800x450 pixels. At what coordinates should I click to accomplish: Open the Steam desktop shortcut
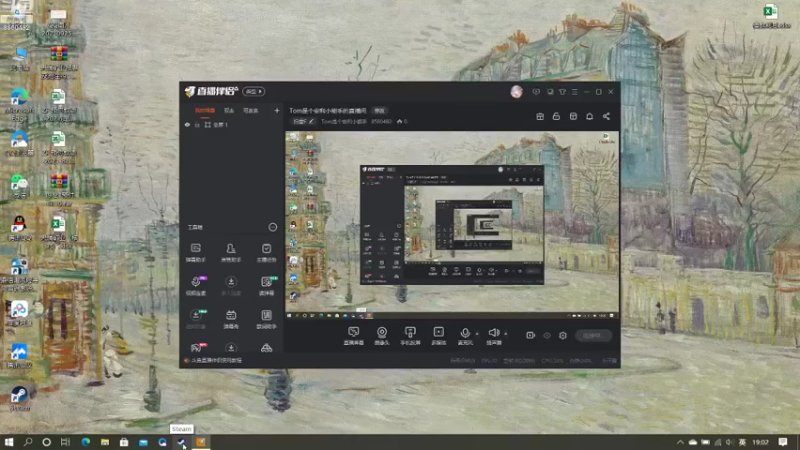coord(19,399)
